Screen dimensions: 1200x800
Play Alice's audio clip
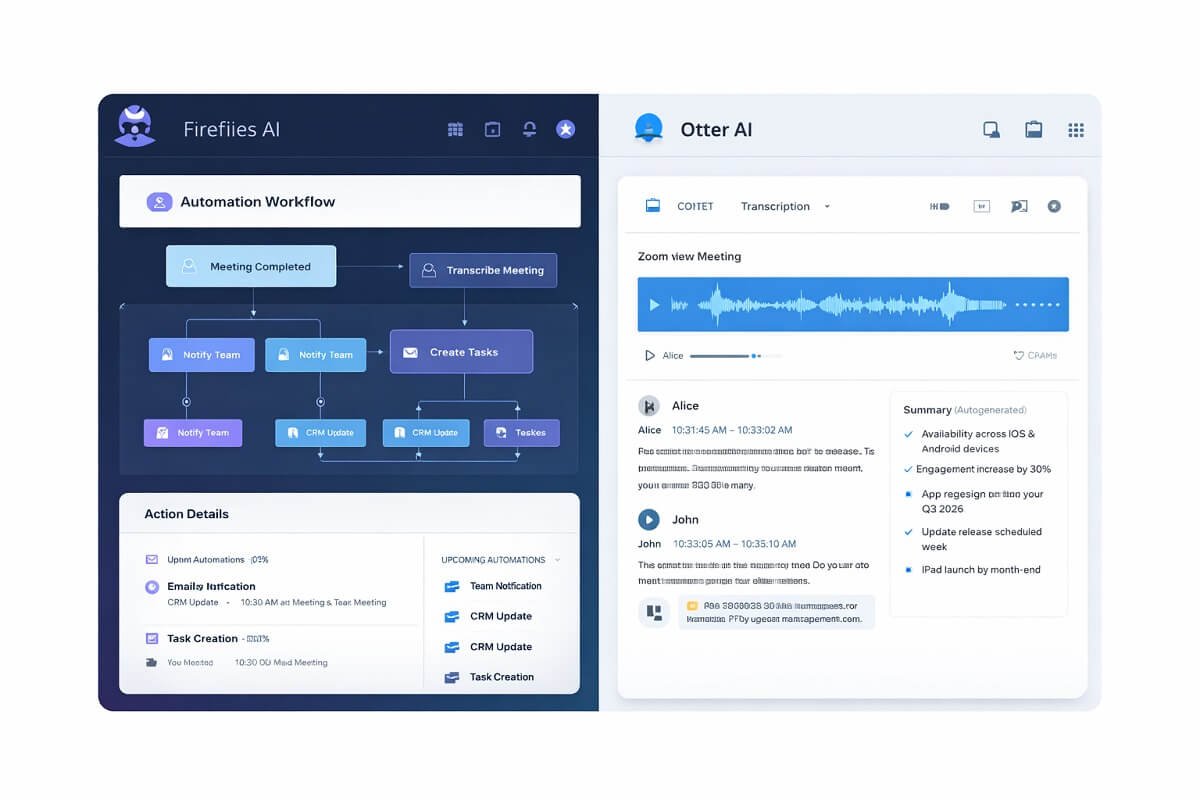coord(650,355)
